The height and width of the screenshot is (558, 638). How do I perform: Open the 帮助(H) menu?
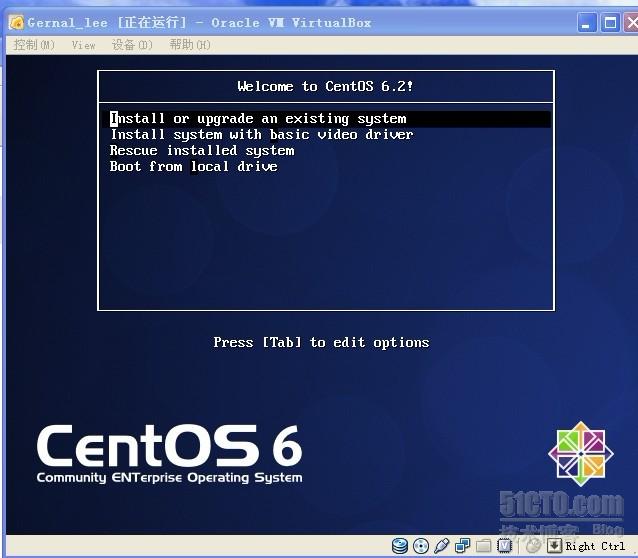pyautogui.click(x=190, y=45)
